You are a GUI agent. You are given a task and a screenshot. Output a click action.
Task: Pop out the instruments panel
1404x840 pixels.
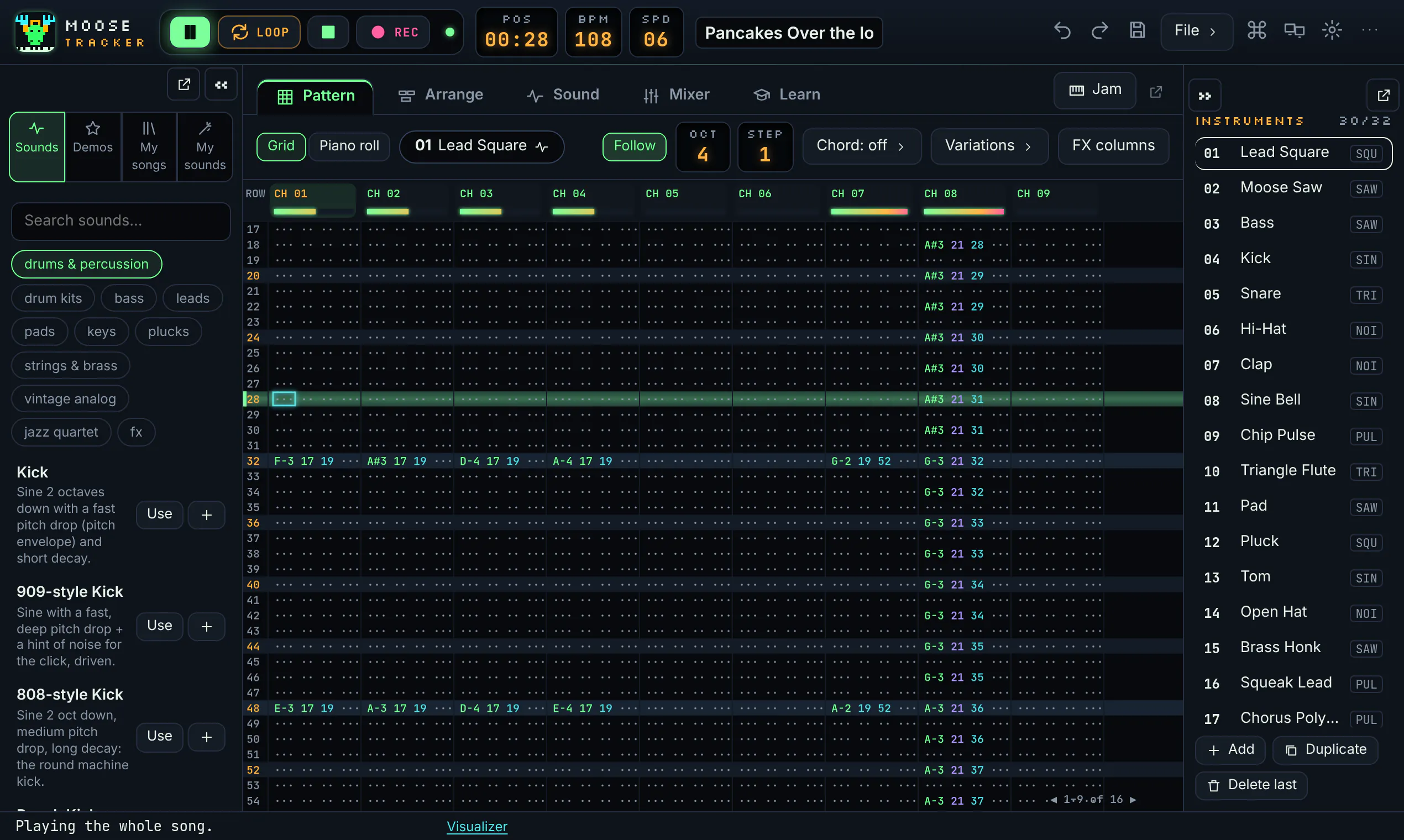coord(1383,96)
